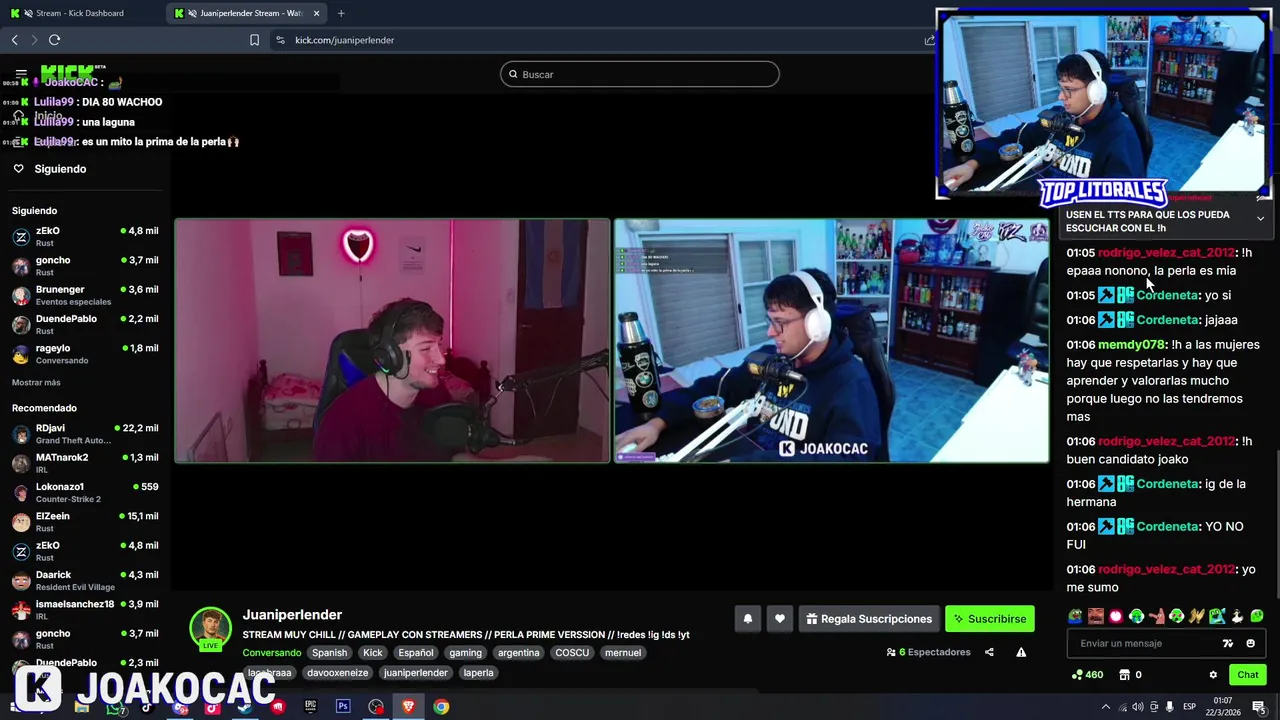1280x720 pixels.
Task: Click the heart follow icon beside the bell
Action: pos(780,619)
